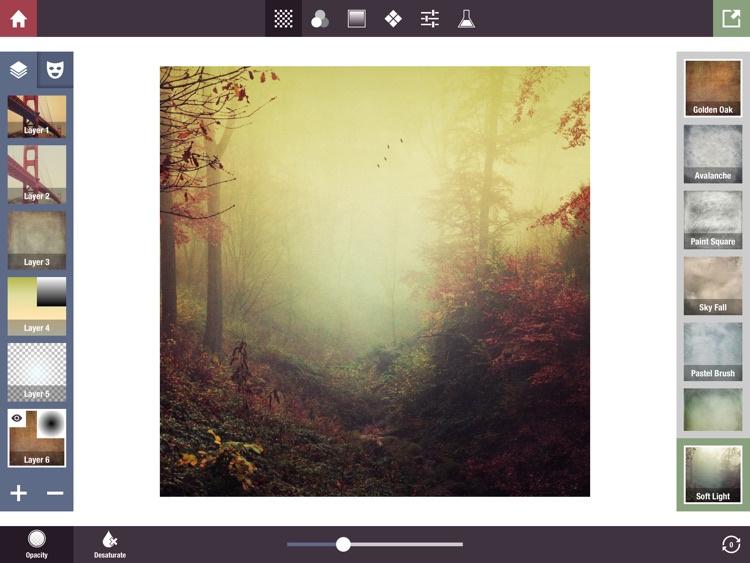Add a new layer with plus
The height and width of the screenshot is (563, 750).
[18, 493]
